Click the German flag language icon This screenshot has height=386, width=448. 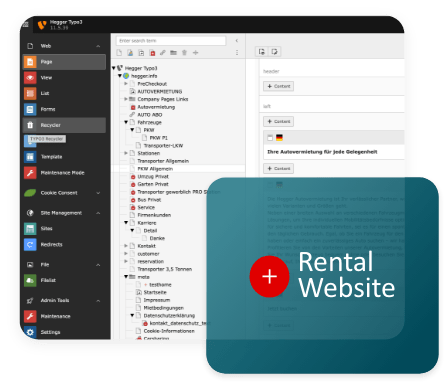pos(279,138)
